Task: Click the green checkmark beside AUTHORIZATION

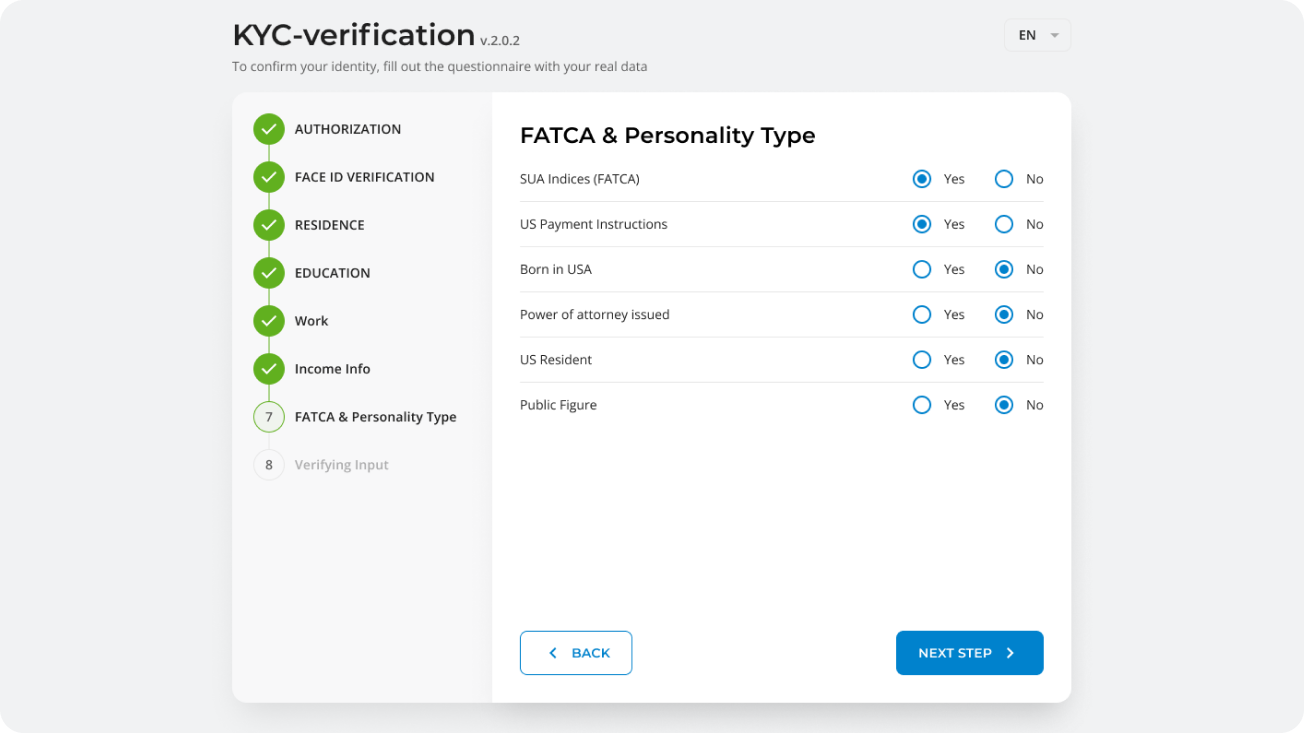Action: click(268, 129)
